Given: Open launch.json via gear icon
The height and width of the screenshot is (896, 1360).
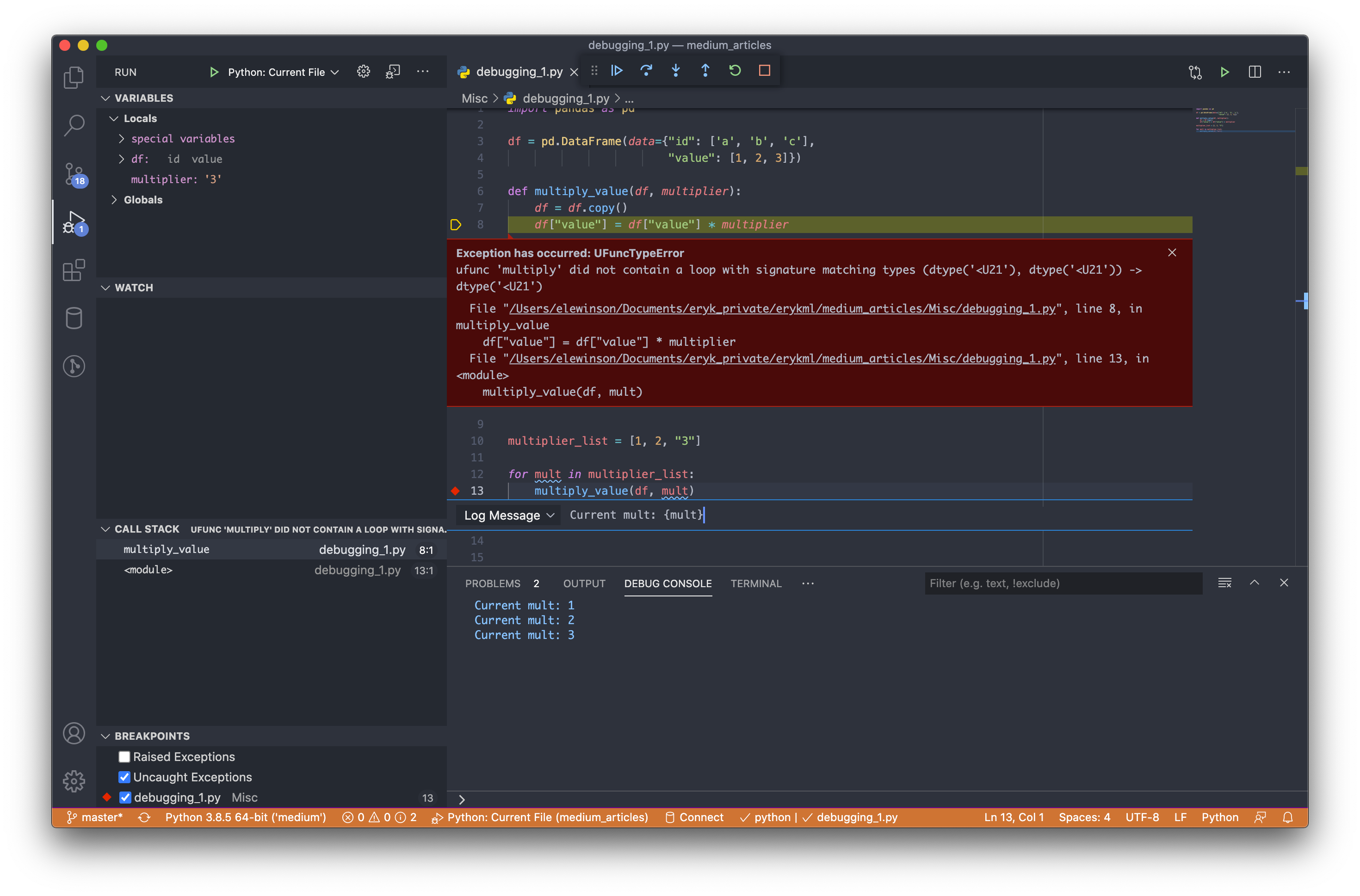Looking at the screenshot, I should click(364, 72).
